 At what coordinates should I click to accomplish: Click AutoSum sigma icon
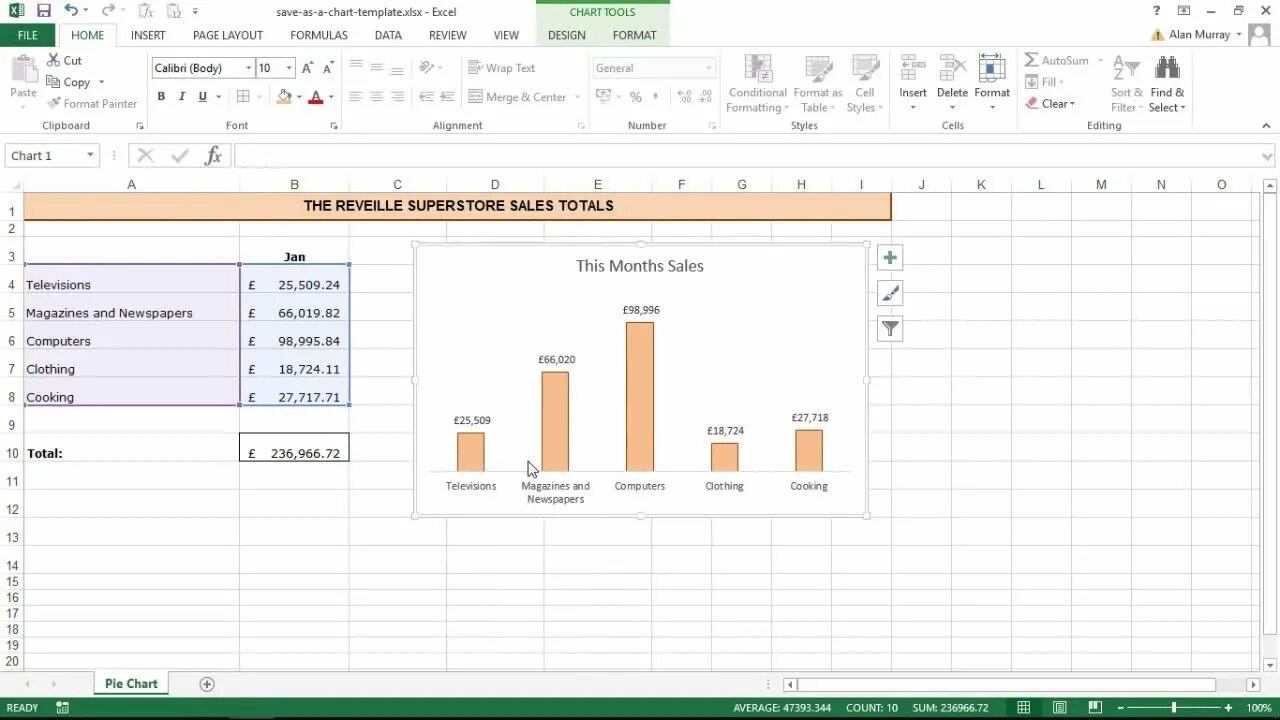[x=1031, y=60]
